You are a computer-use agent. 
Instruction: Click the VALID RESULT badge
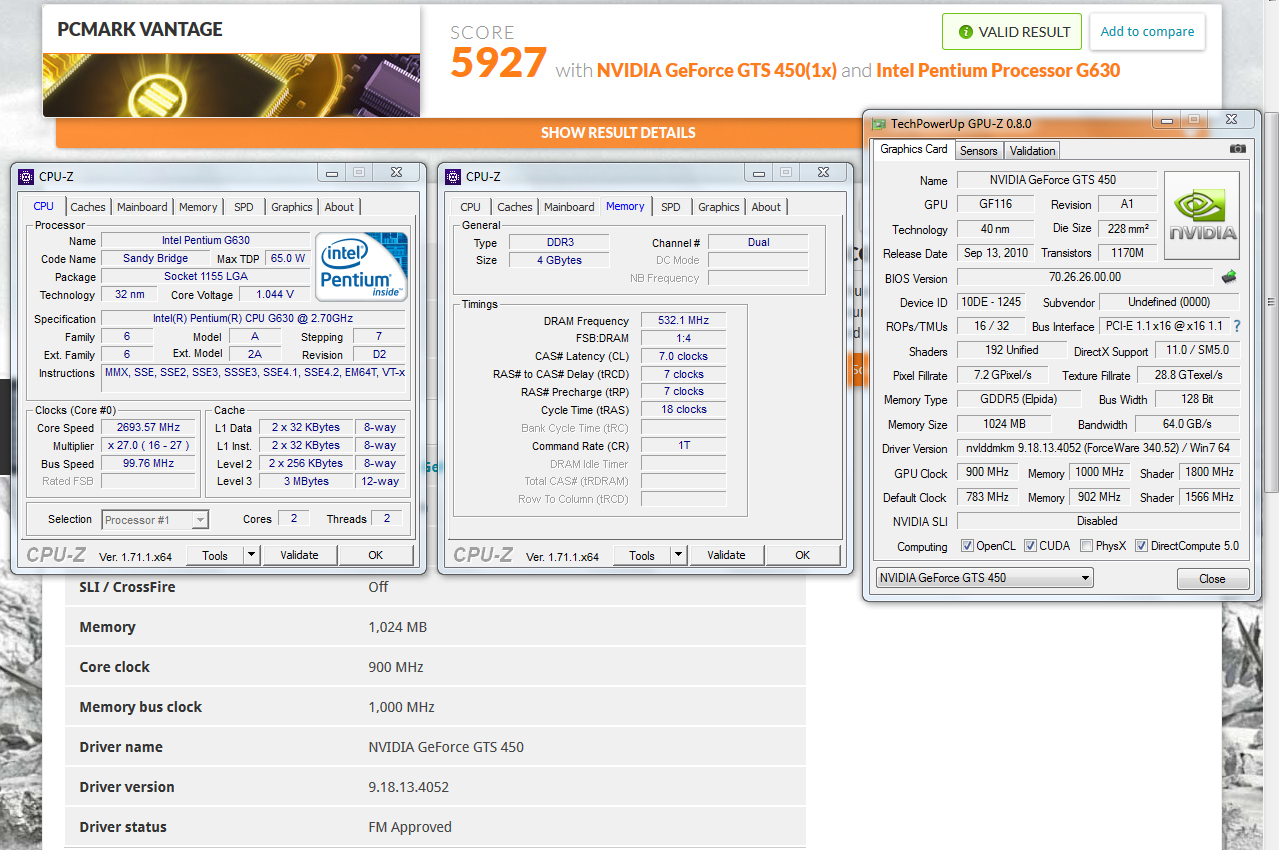tap(1012, 32)
